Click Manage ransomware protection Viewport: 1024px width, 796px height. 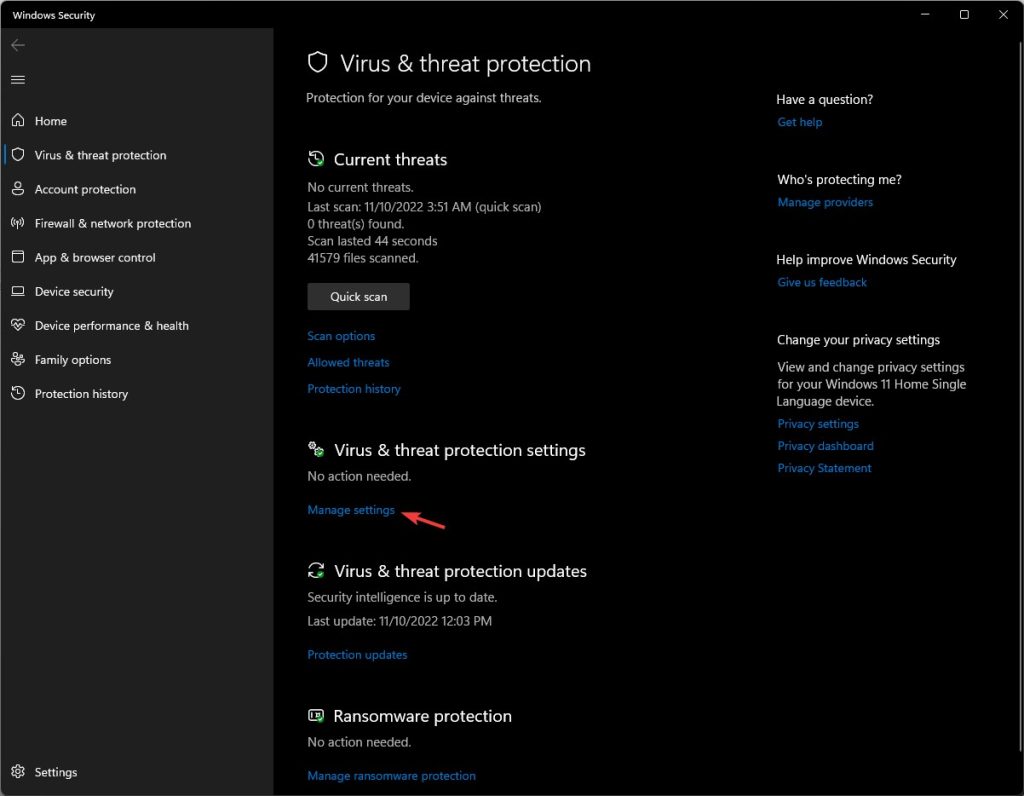click(x=391, y=775)
